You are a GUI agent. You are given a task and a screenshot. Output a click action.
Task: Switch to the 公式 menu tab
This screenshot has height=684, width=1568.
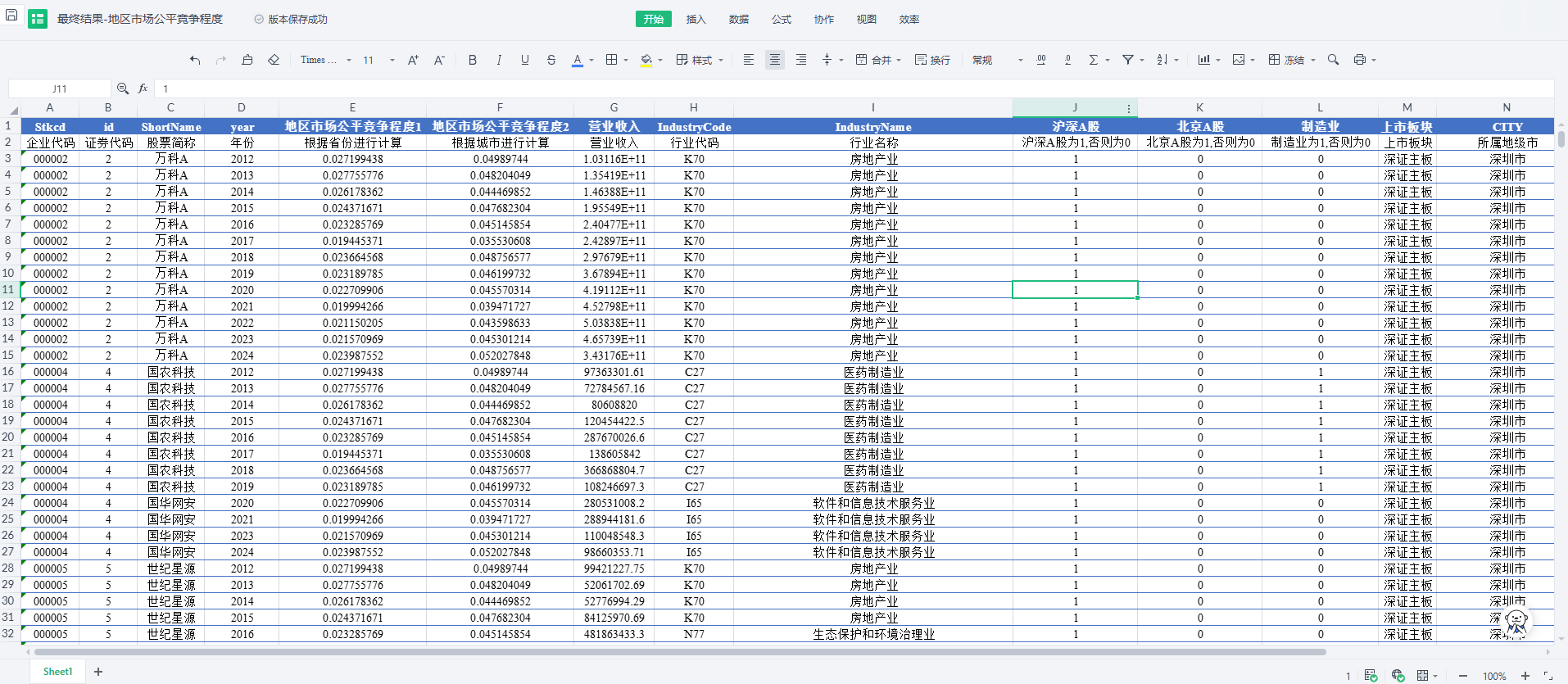click(781, 19)
